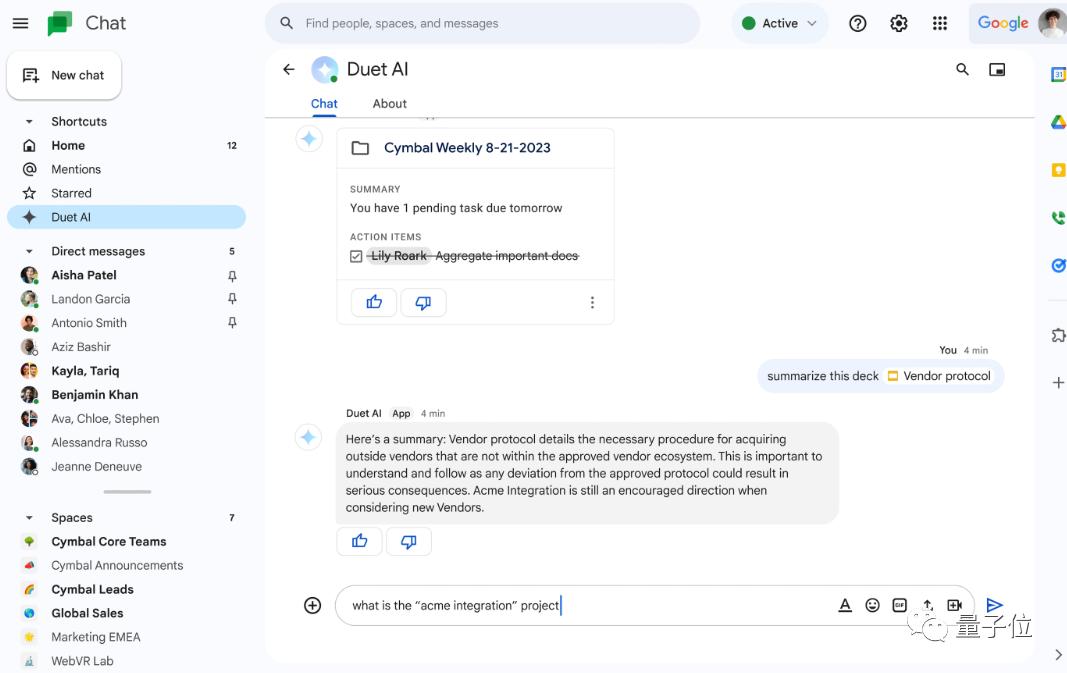Select Mentions in the shortcuts list

tap(76, 169)
